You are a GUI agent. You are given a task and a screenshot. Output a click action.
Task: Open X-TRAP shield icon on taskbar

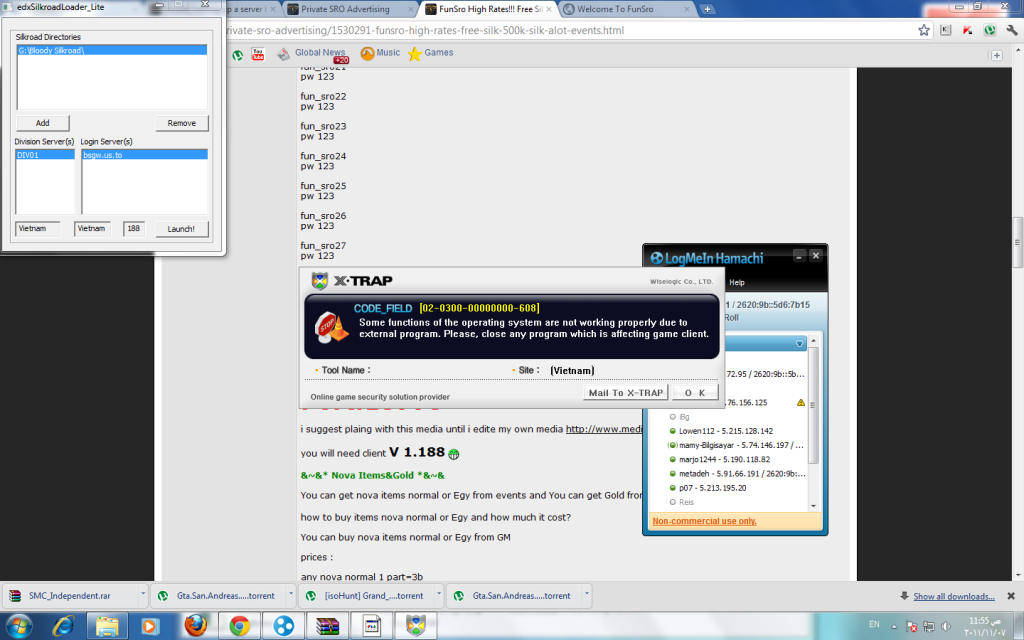click(415, 626)
